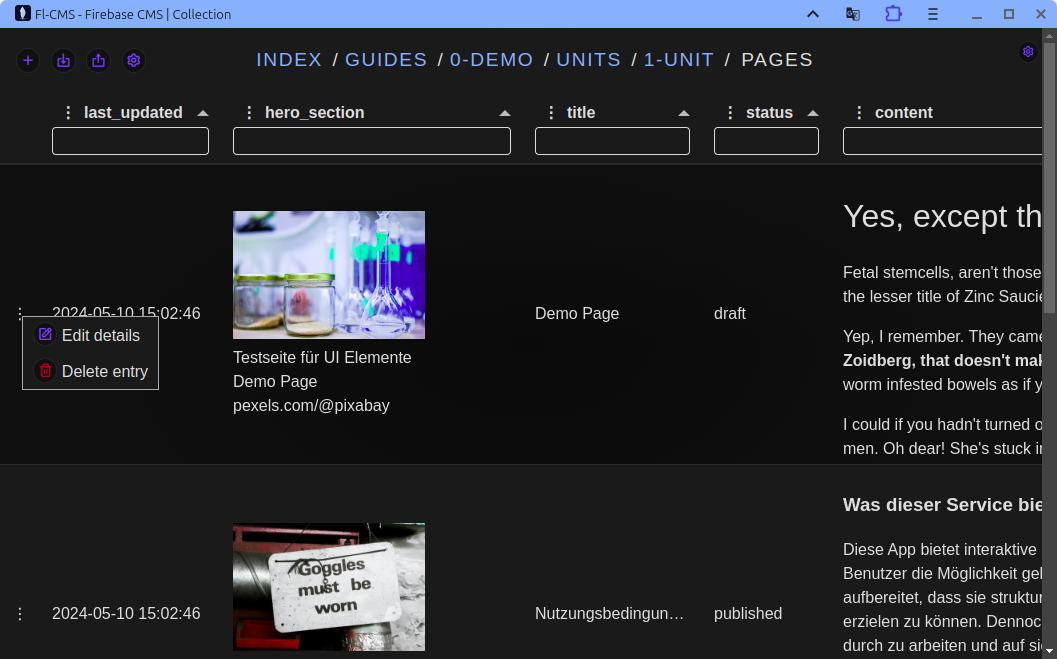Navigate to GUIDES via the breadcrumb
The width and height of the screenshot is (1057, 659).
(386, 60)
